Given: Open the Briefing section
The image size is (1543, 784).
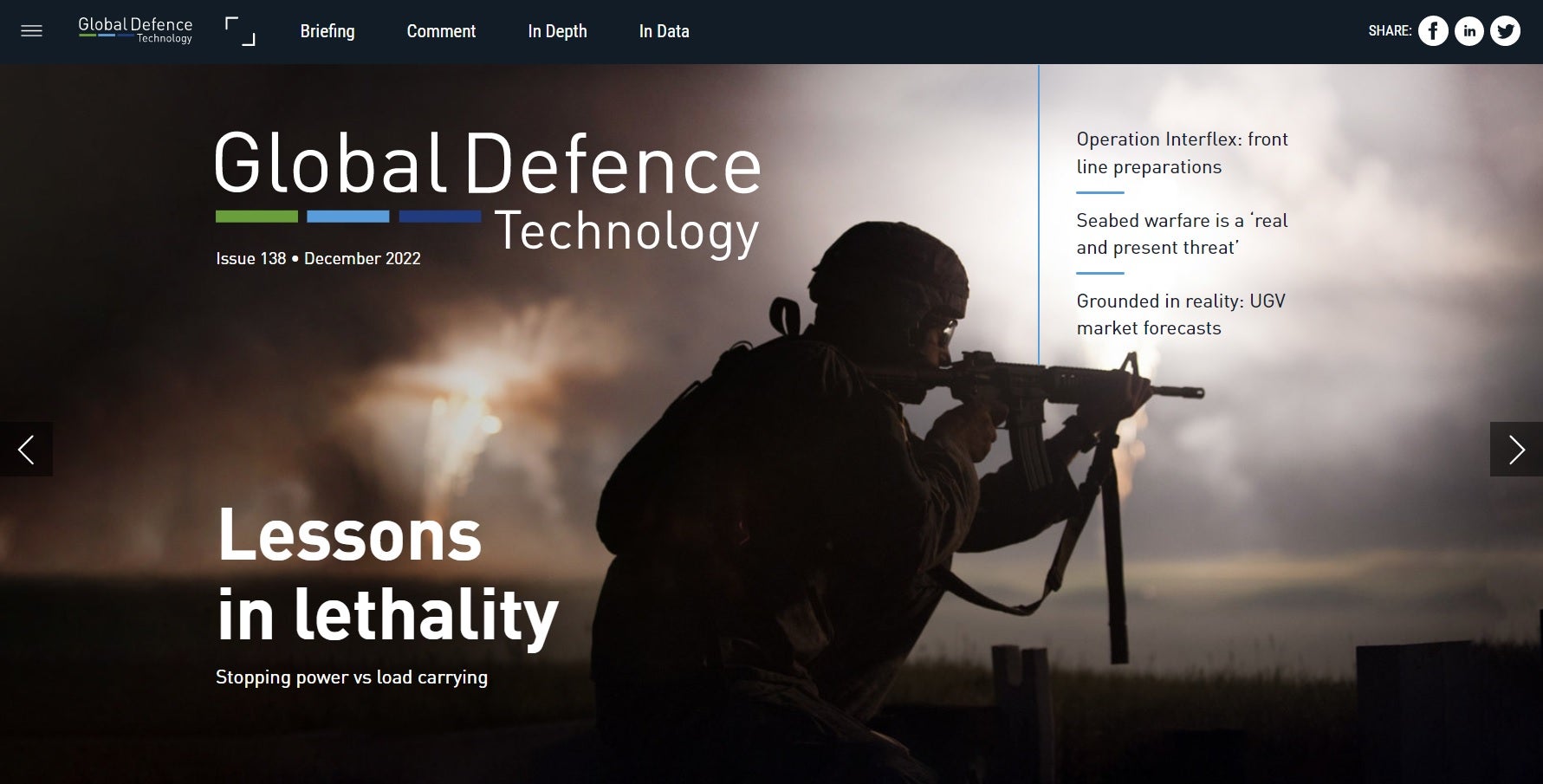Looking at the screenshot, I should click(x=327, y=31).
